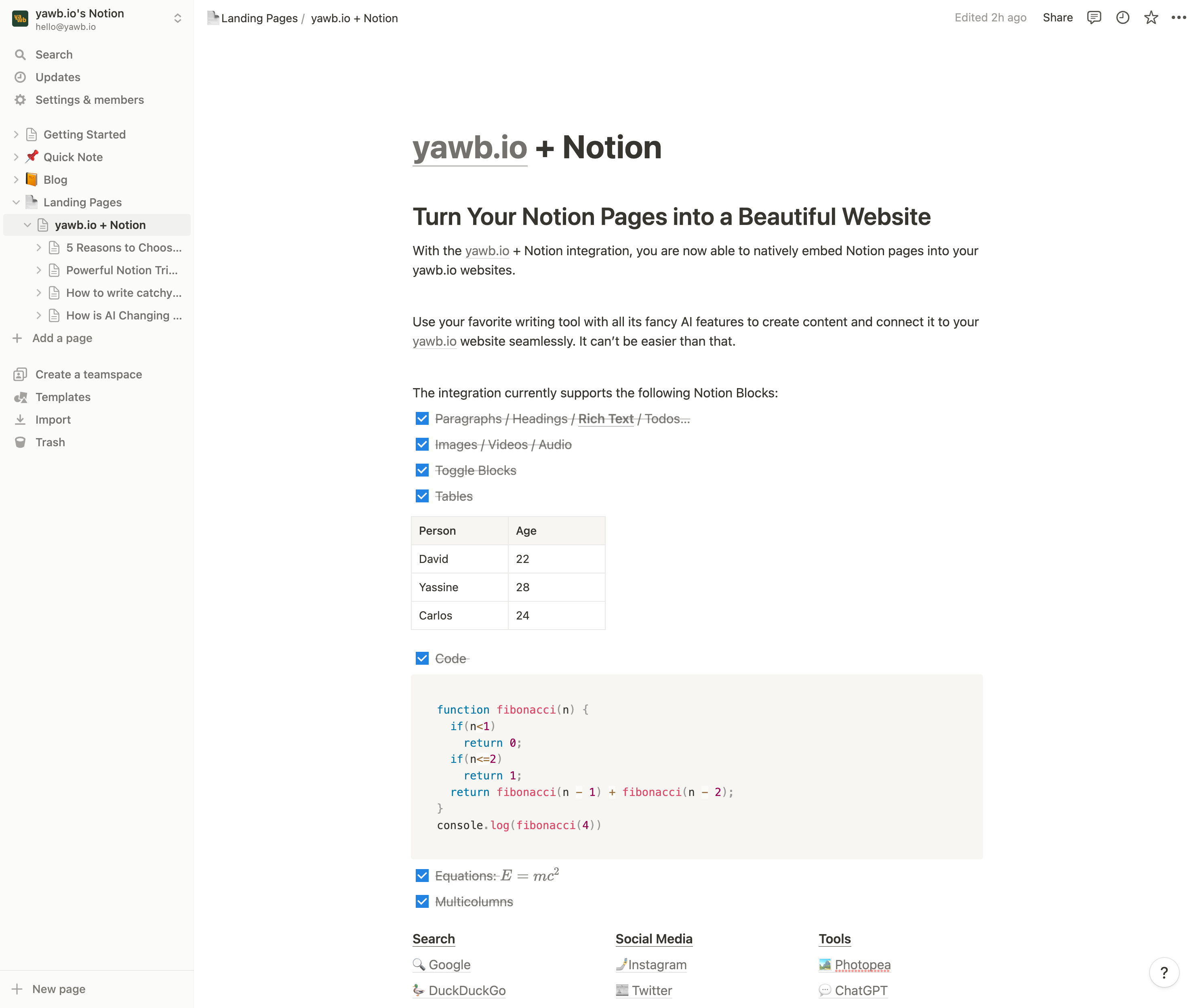The height and width of the screenshot is (1008, 1200).
Task: Open Trash in the sidebar
Action: click(x=51, y=442)
